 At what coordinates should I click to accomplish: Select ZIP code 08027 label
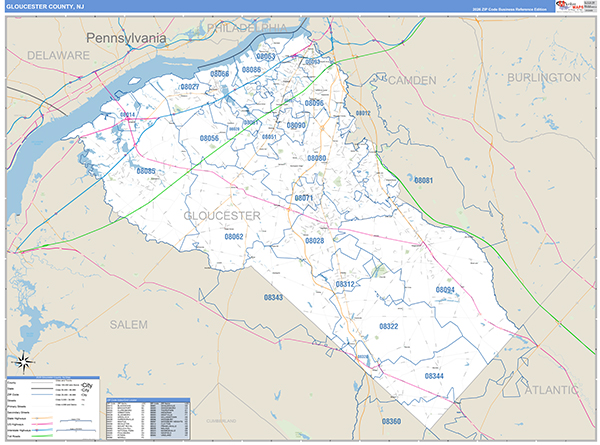(x=190, y=87)
